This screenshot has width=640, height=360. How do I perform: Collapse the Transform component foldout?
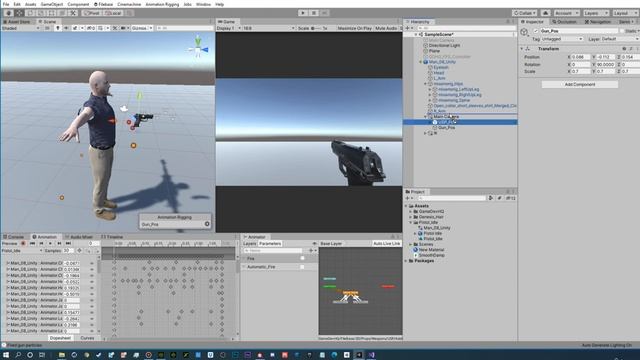pos(522,49)
